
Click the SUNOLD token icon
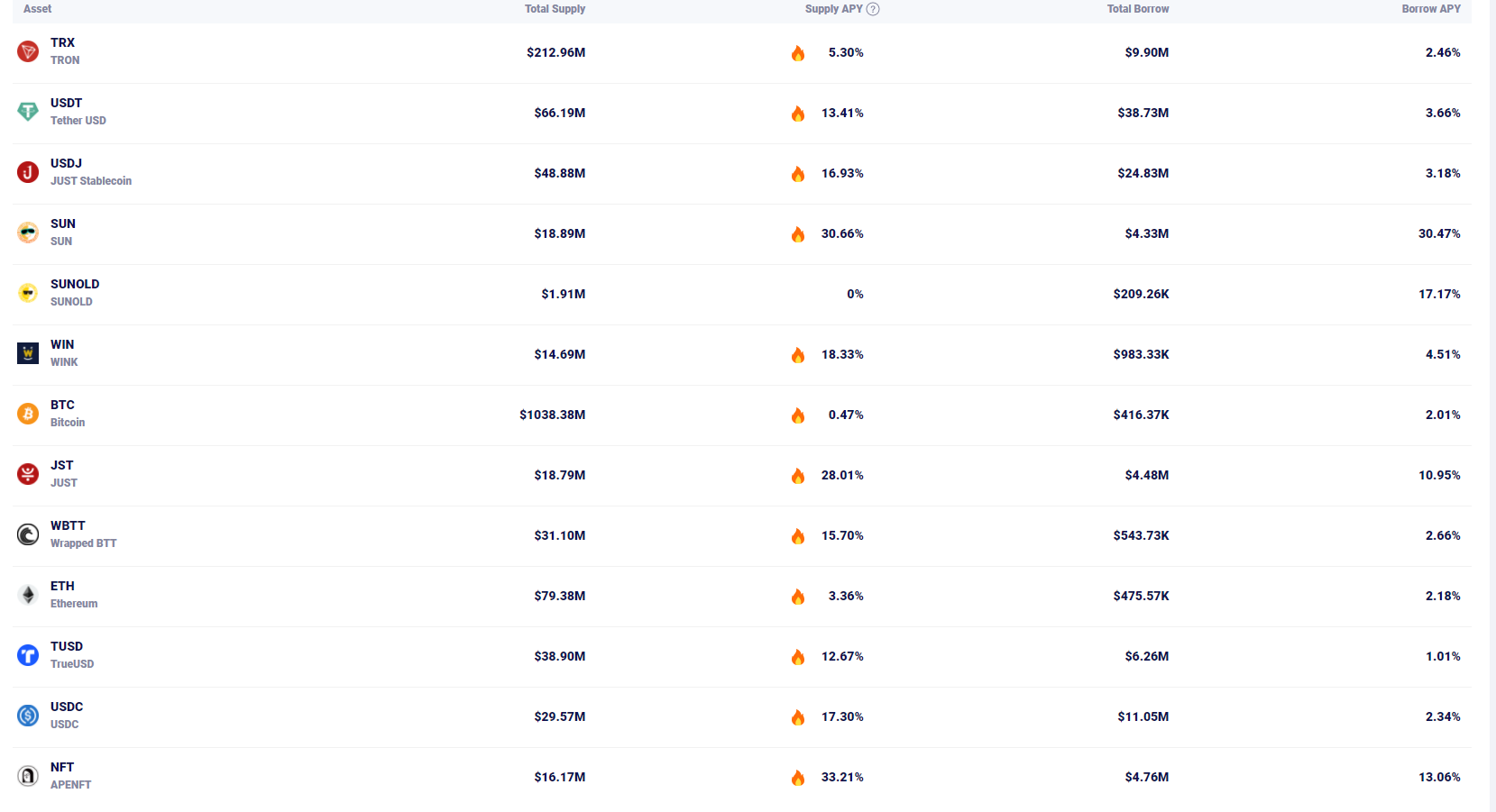click(x=28, y=293)
